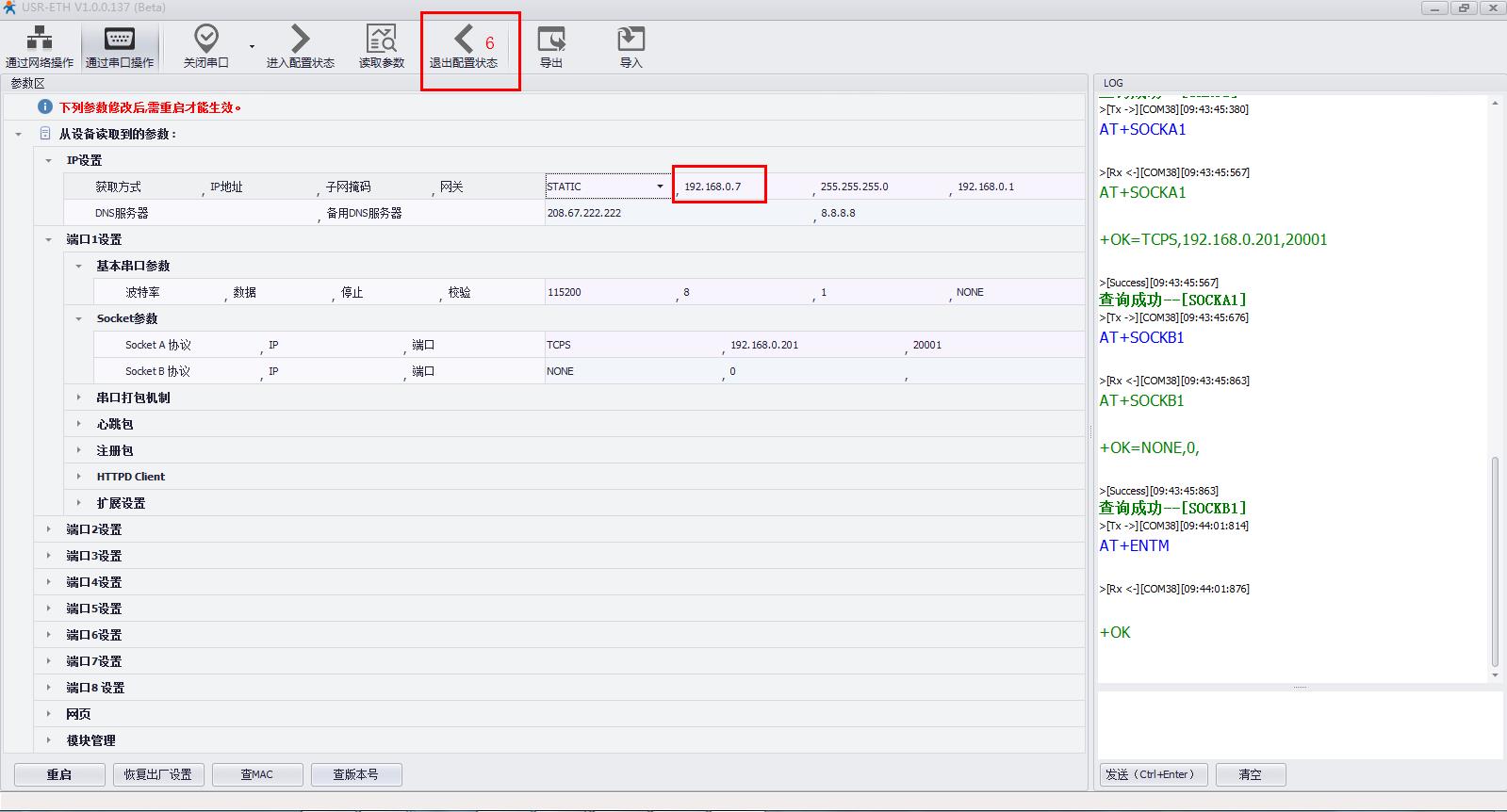Click 进入配置状态 enter config icon

coord(300,45)
